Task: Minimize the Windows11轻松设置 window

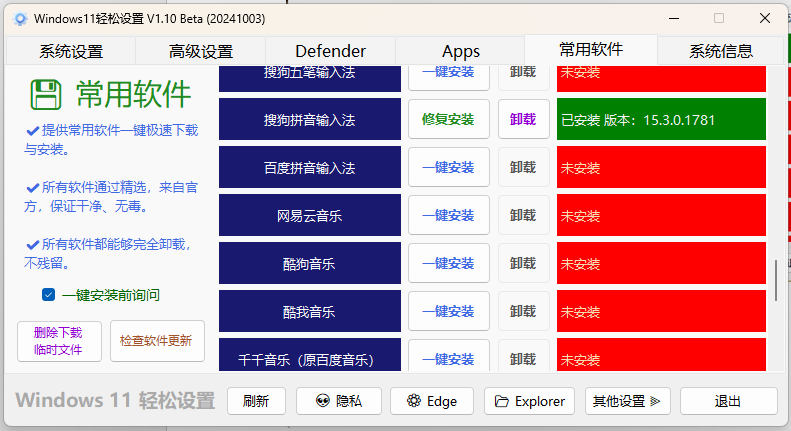Action: [x=674, y=19]
